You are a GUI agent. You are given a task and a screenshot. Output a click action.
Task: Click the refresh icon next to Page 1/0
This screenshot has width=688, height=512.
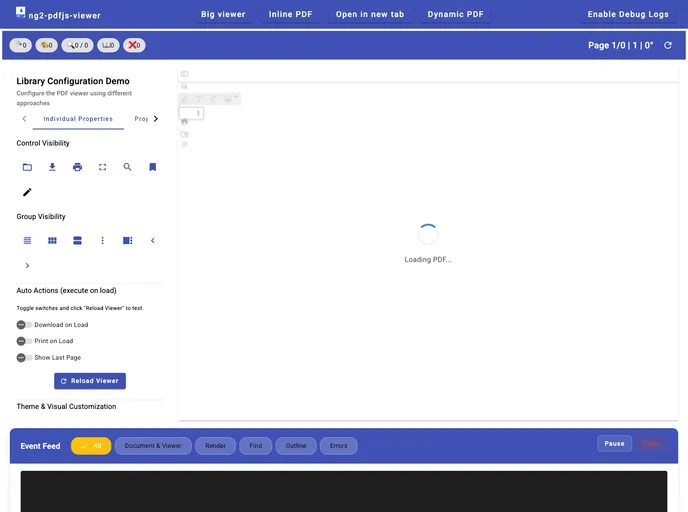668,45
